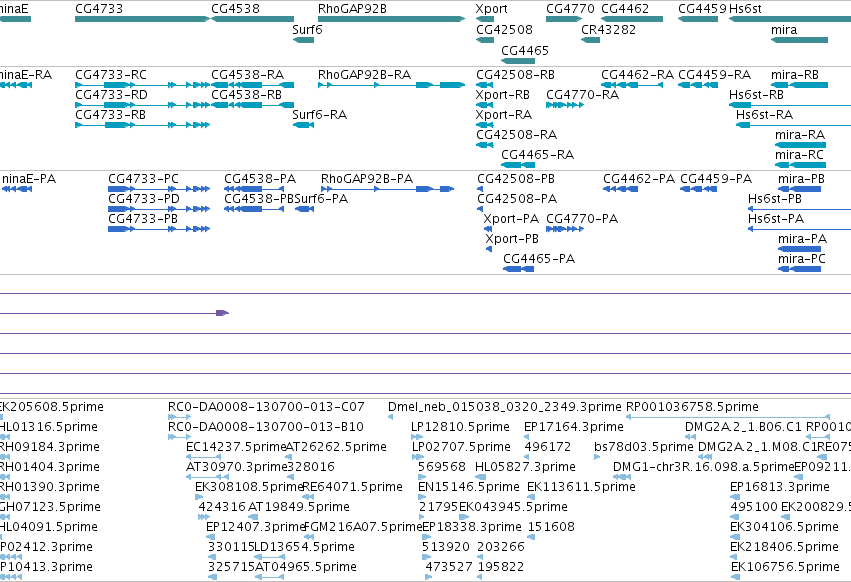Select the EP16813.3prime EST label
851x582 pixels.
tap(780, 487)
